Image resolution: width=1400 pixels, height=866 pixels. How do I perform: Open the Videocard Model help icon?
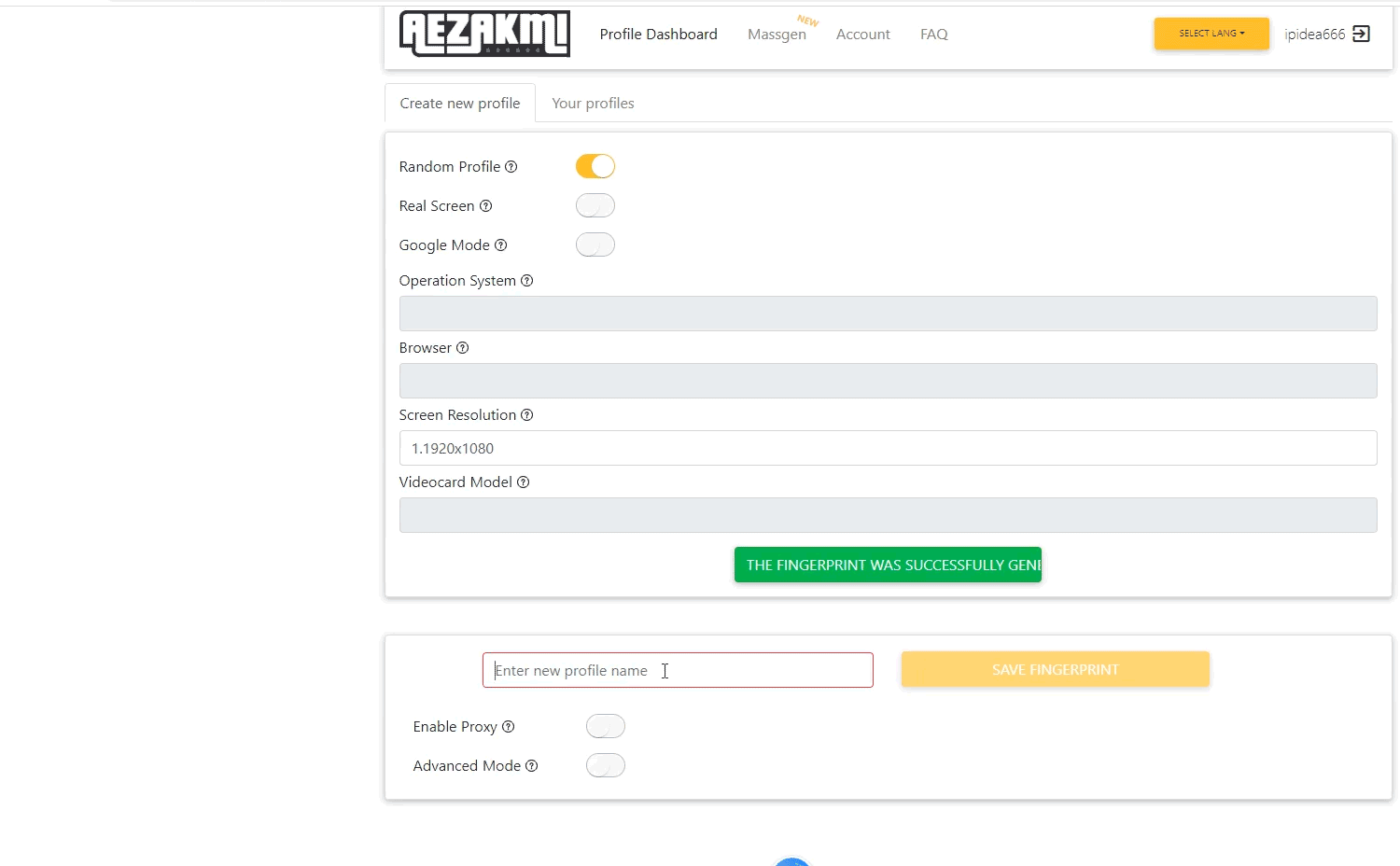(x=523, y=482)
